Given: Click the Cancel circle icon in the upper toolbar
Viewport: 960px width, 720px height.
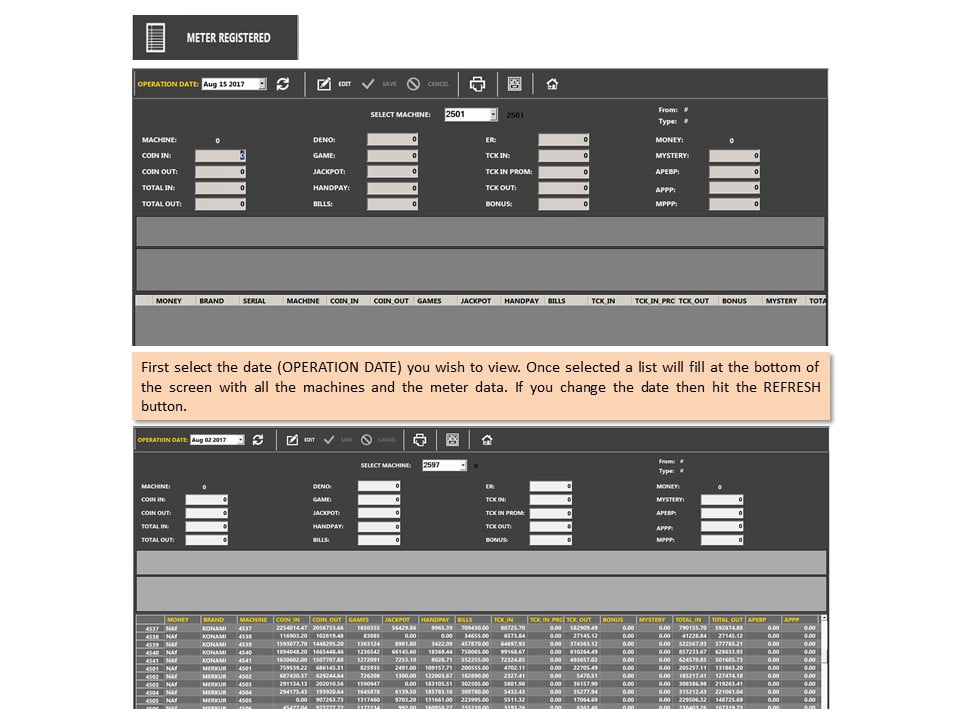Looking at the screenshot, I should pos(413,84).
